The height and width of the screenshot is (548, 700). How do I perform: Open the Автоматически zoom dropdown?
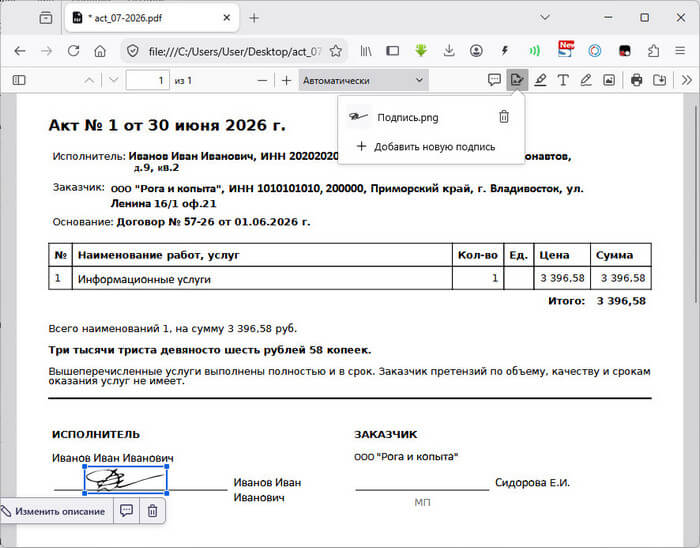pos(363,80)
